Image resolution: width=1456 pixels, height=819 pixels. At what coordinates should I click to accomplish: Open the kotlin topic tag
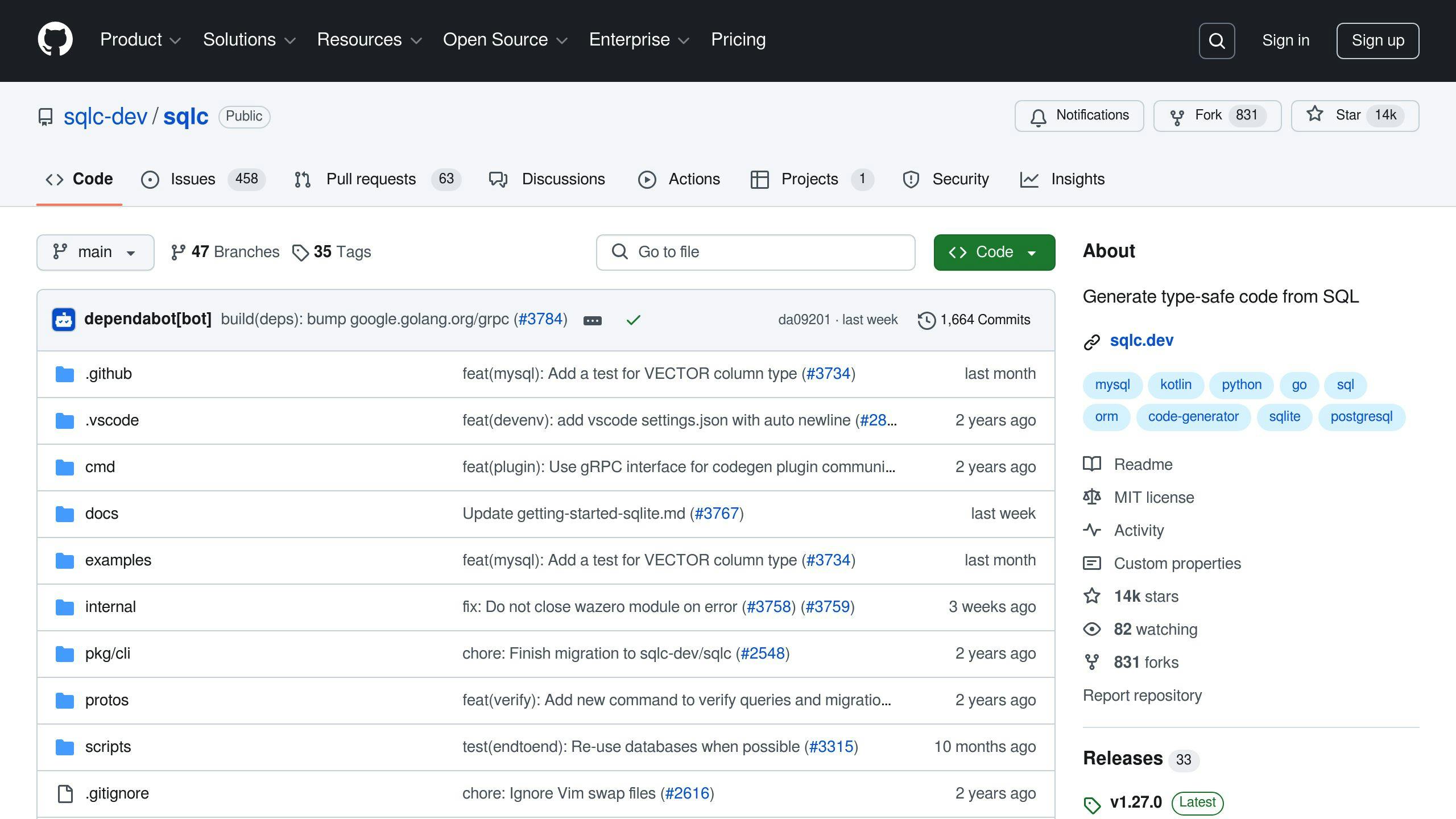point(1176,385)
